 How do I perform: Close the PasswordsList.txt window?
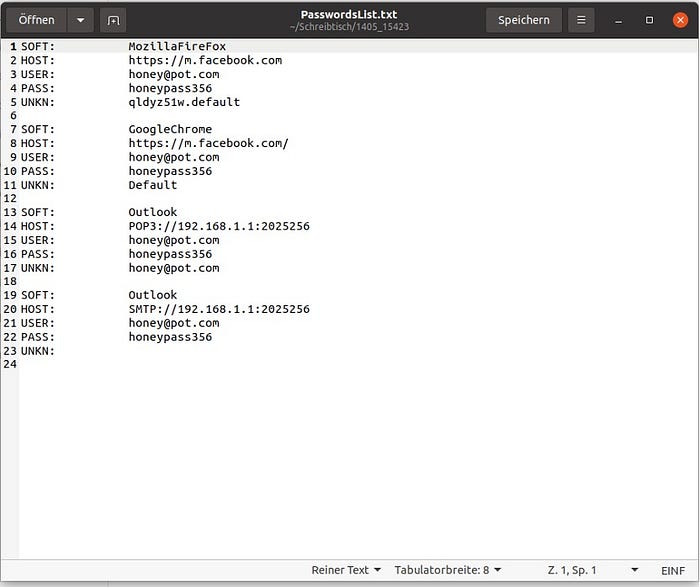(x=680, y=20)
